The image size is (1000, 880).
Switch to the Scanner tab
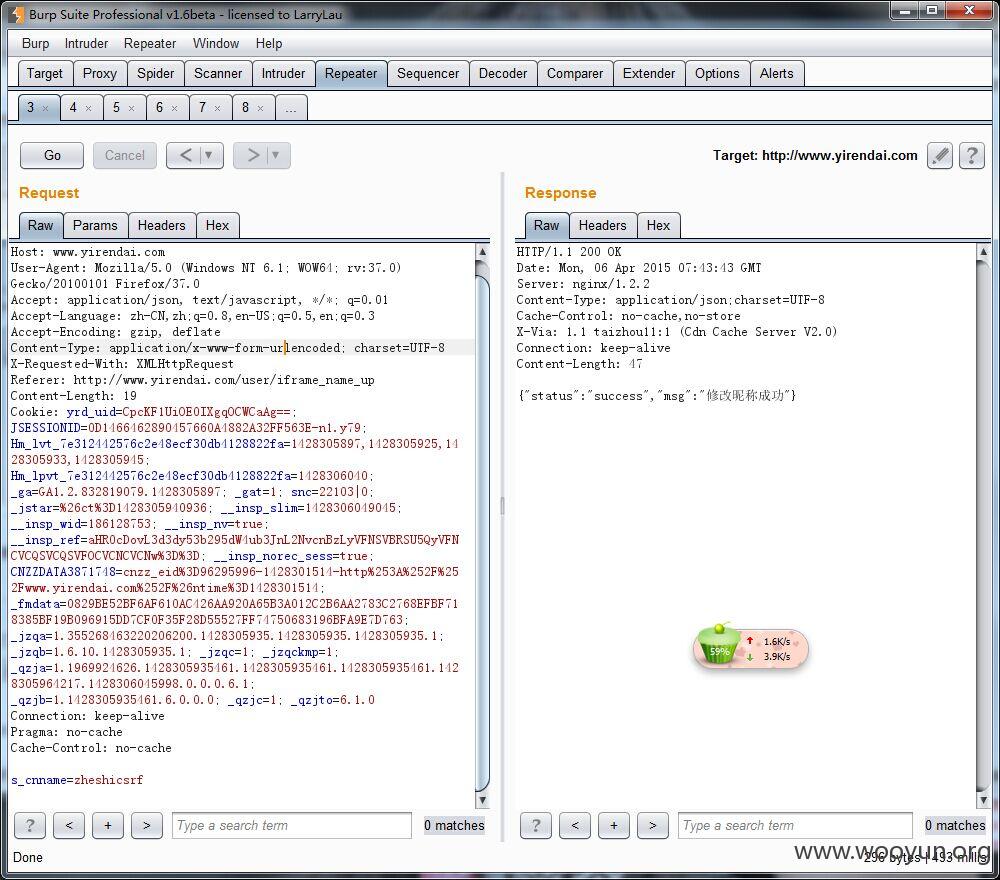[x=218, y=73]
